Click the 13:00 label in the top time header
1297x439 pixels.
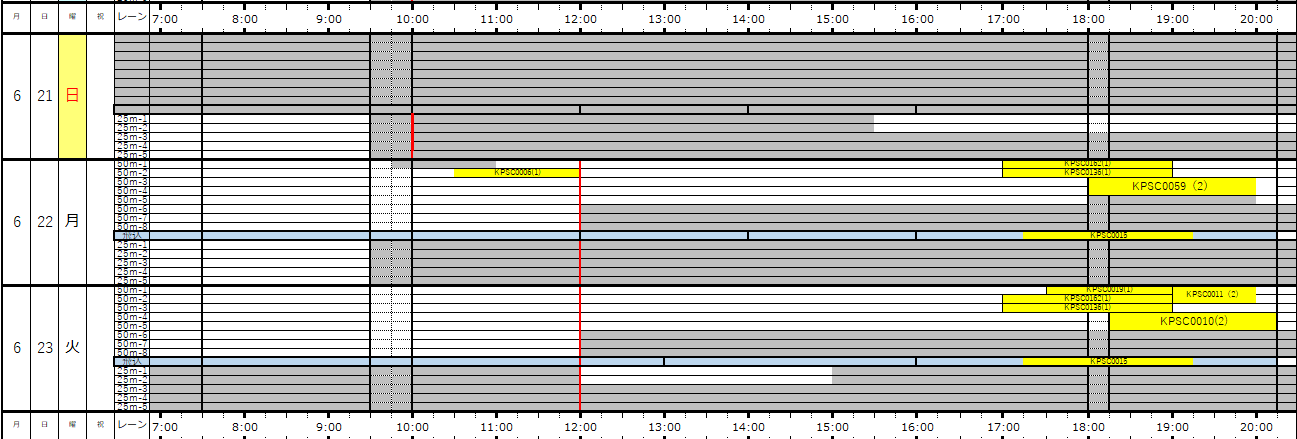point(665,18)
